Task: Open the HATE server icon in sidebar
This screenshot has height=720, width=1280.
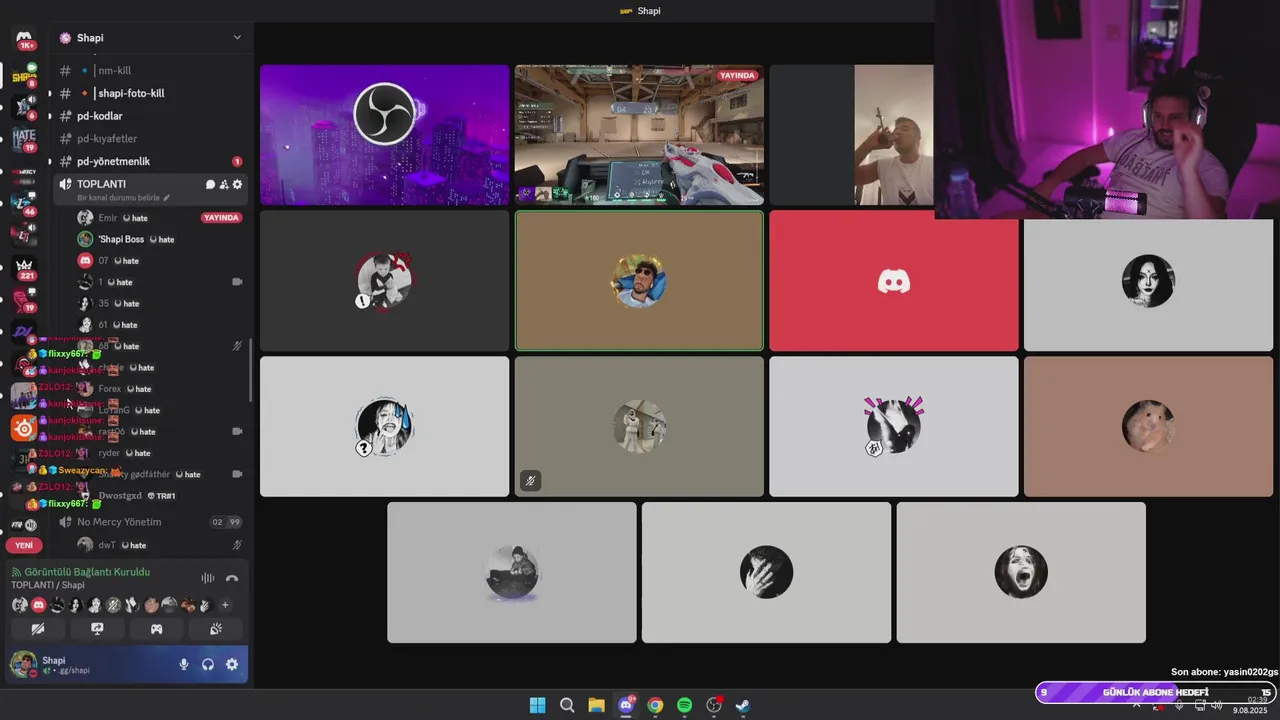Action: pos(24,138)
